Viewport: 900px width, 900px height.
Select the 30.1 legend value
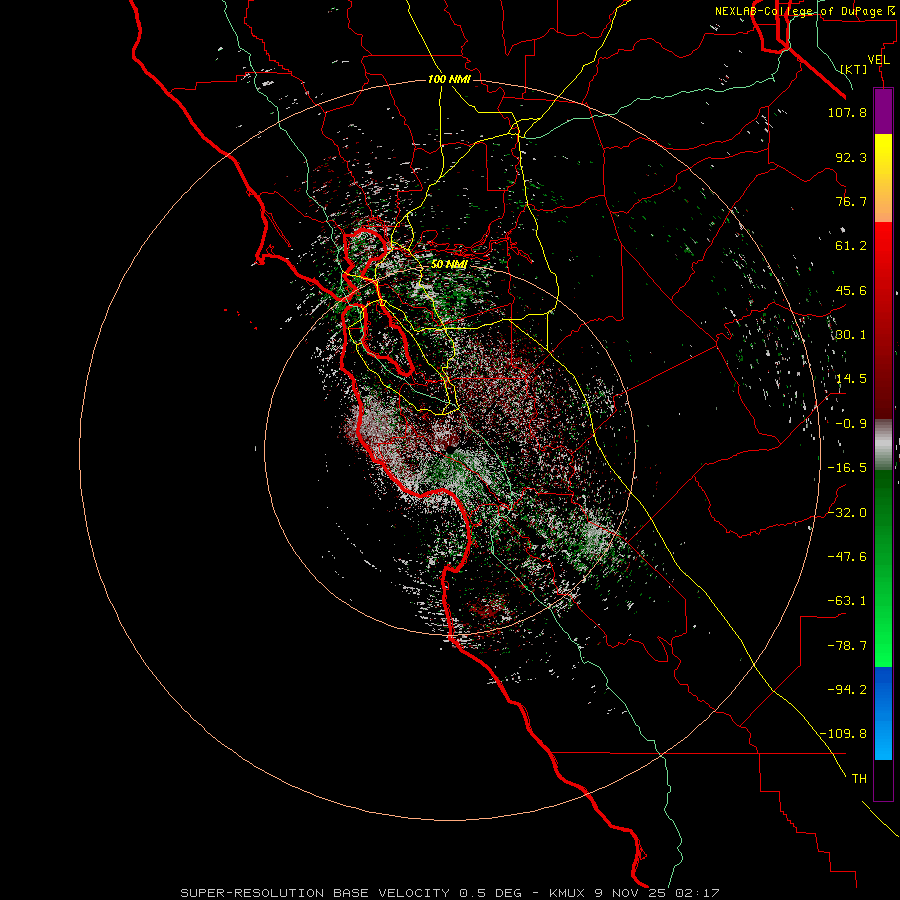tap(851, 335)
